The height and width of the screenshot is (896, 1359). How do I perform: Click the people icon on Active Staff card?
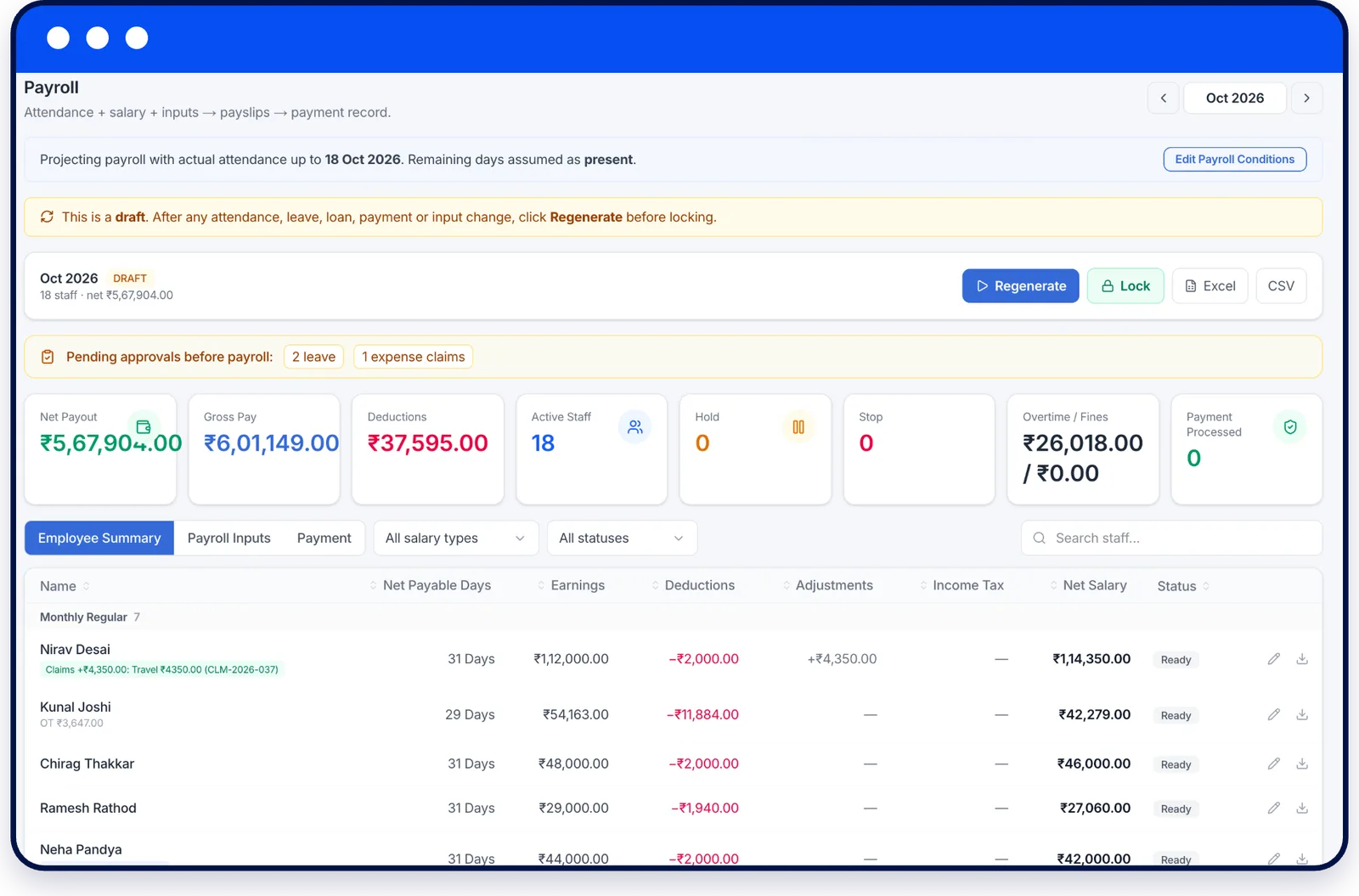[634, 427]
